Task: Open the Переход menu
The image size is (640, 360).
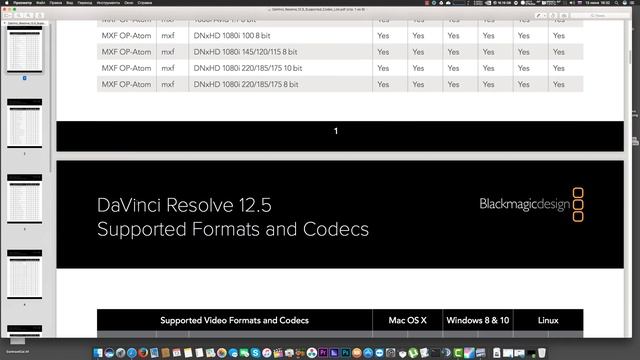Action: [x=84, y=2]
